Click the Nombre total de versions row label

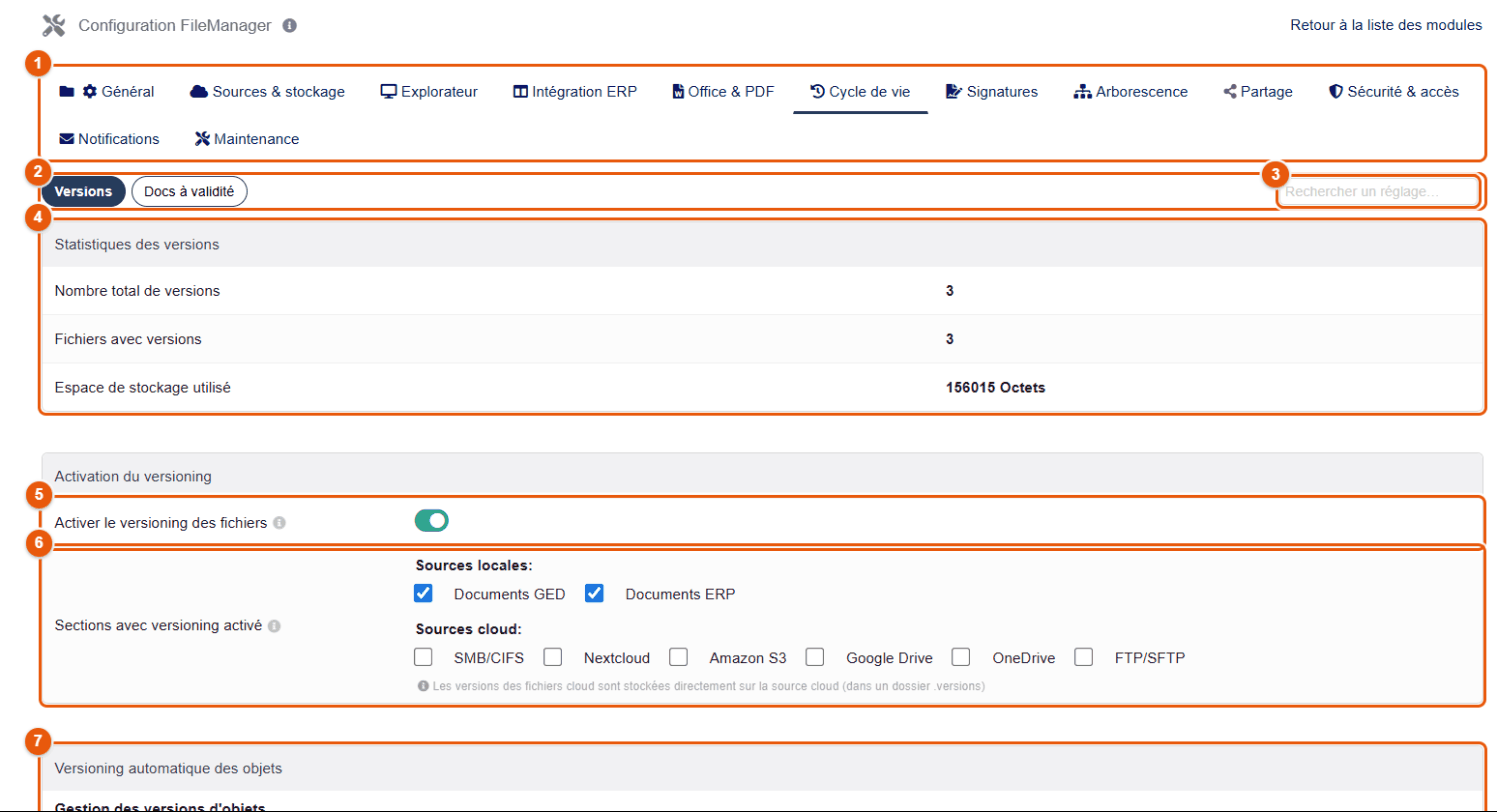[x=137, y=291]
